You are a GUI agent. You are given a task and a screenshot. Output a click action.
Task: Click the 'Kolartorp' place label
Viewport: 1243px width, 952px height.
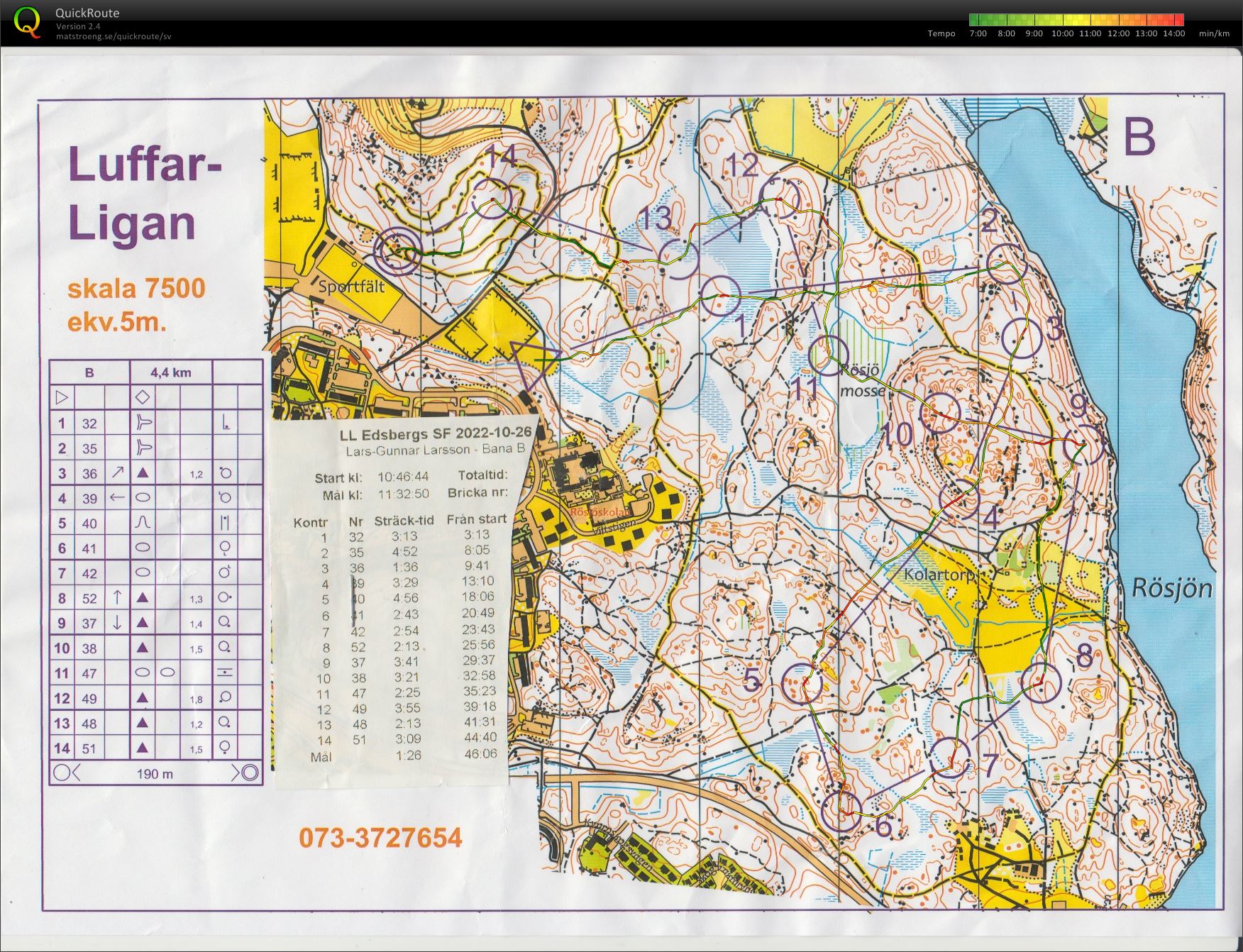point(941,574)
